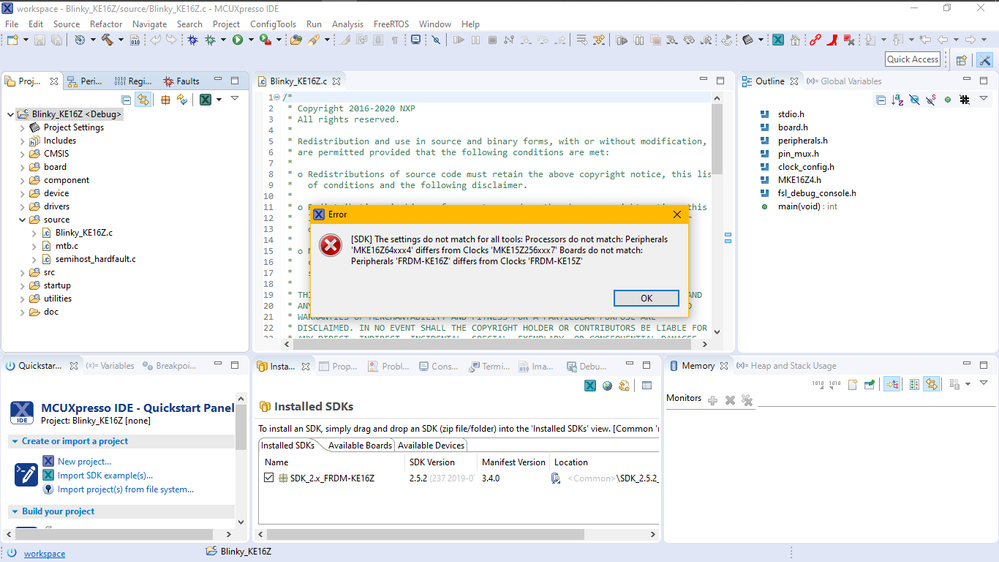Click Collapse All in Project Explorer
Image resolution: width=999 pixels, height=562 pixels.
click(126, 100)
